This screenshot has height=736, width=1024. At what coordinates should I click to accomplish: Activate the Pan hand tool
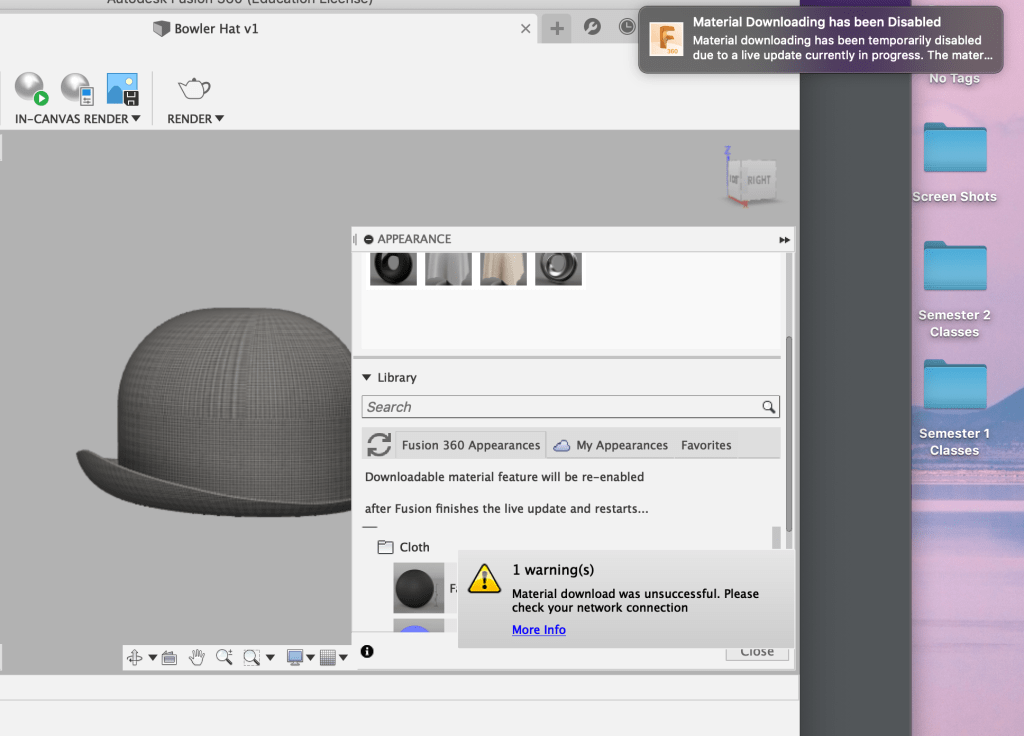click(x=197, y=657)
